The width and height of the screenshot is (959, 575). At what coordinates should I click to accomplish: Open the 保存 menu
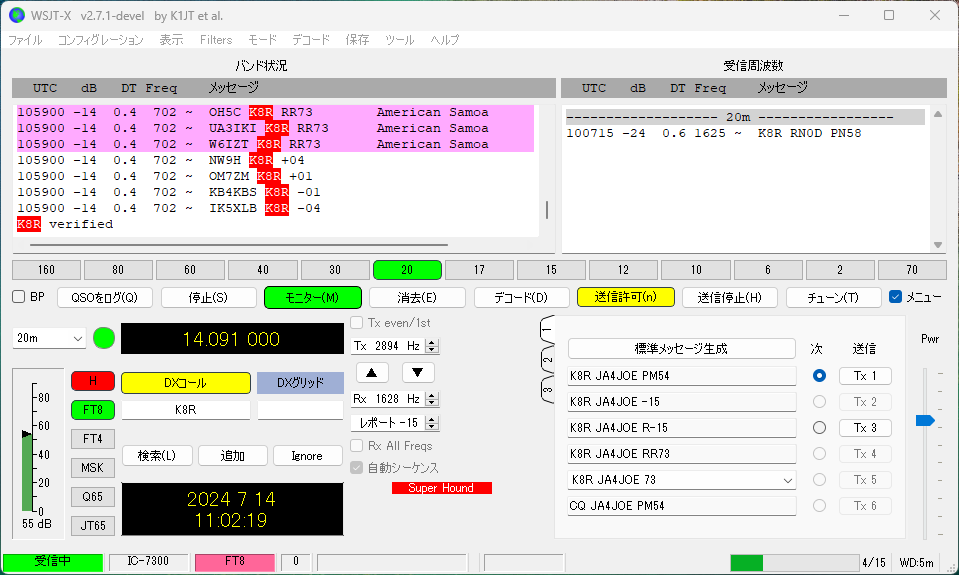click(x=357, y=40)
